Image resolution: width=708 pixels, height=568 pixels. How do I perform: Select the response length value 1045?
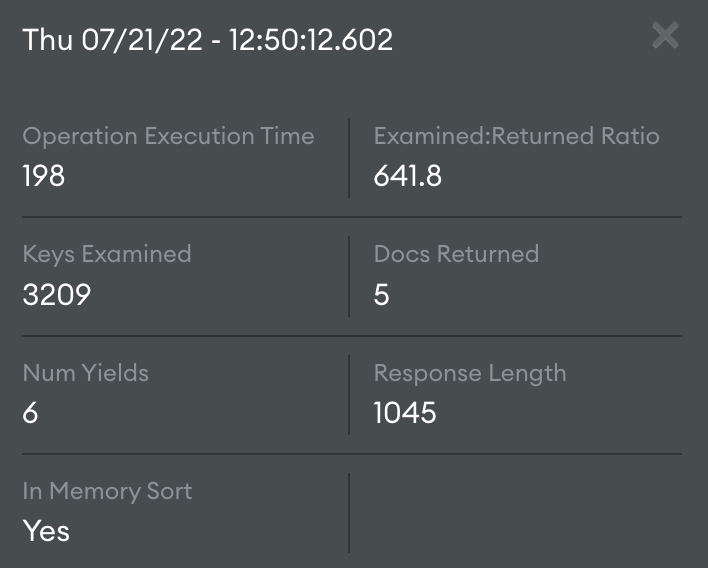tap(405, 412)
